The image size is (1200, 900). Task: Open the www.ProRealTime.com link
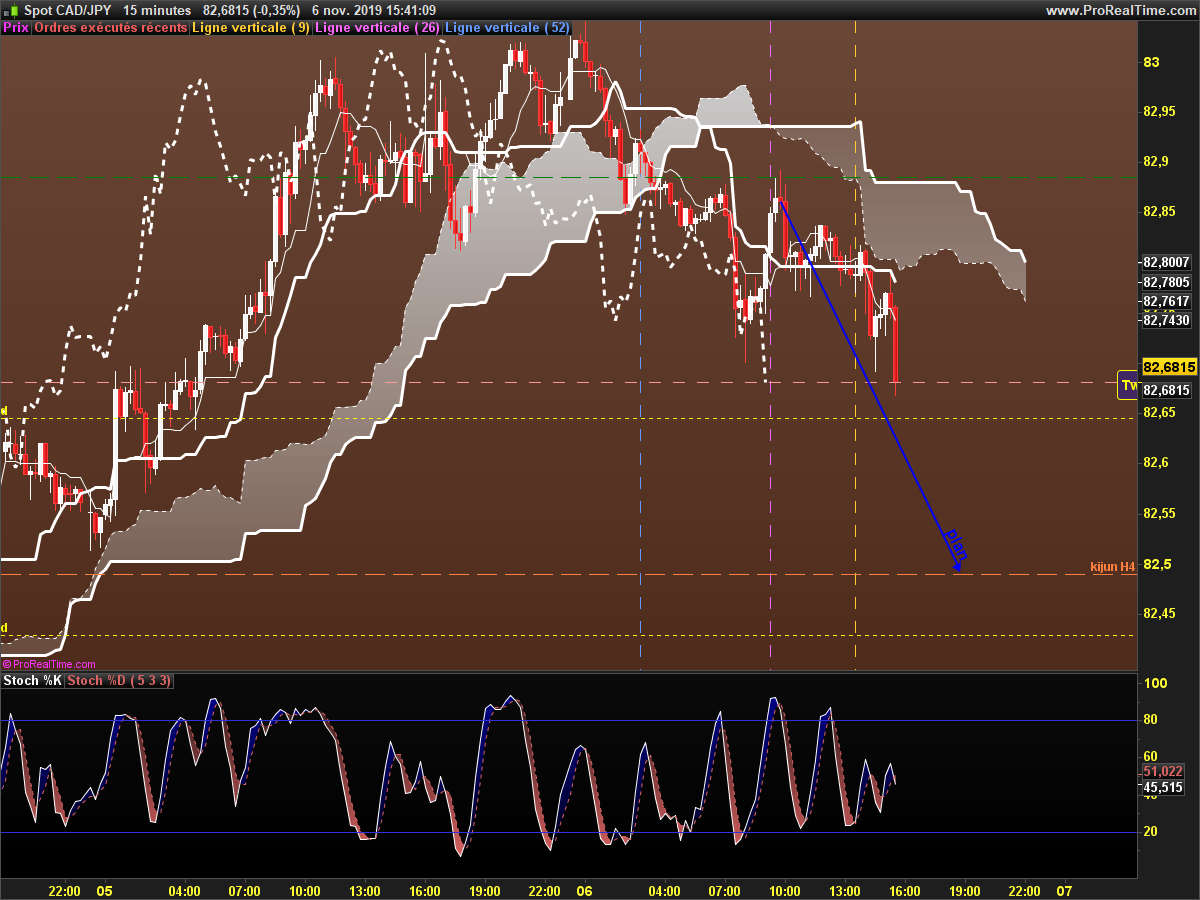click(x=1120, y=10)
